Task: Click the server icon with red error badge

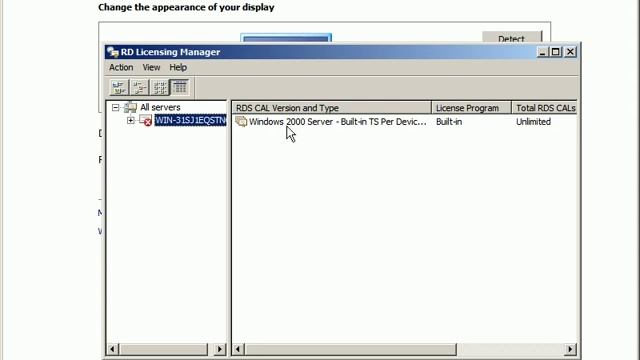Action: click(146, 120)
